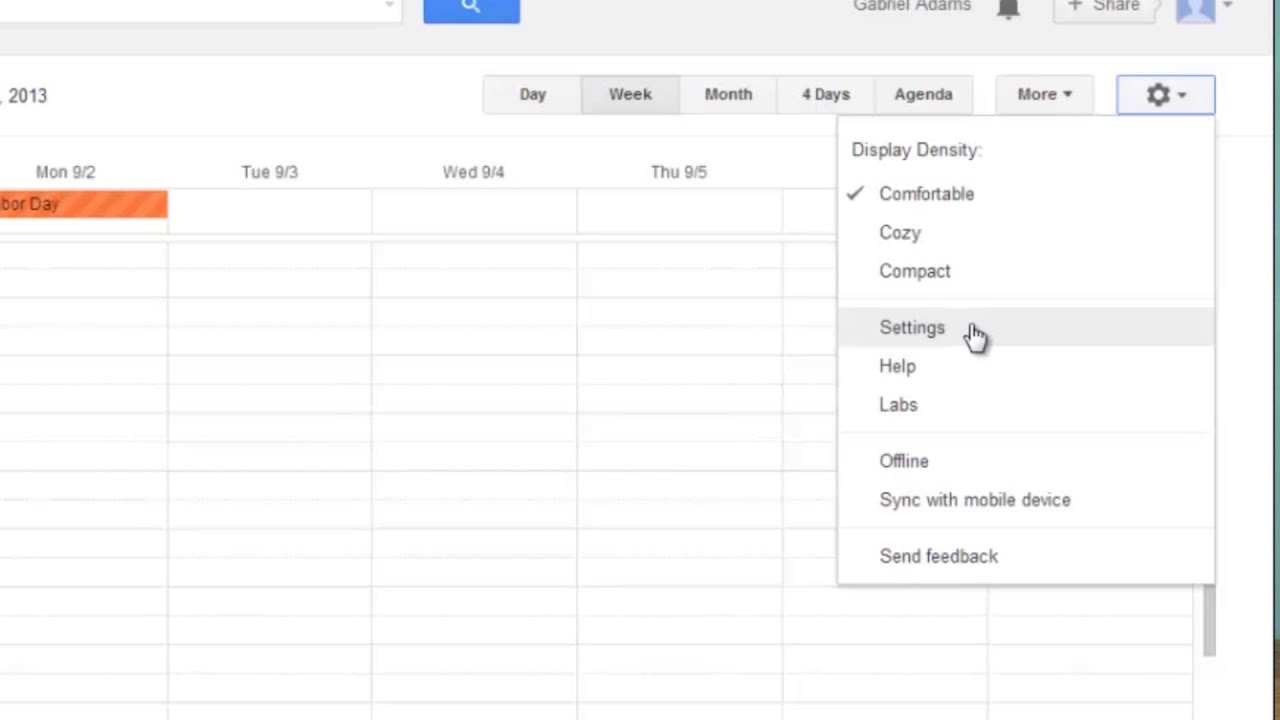Switch to Month view
1280x720 pixels.
pyautogui.click(x=728, y=95)
